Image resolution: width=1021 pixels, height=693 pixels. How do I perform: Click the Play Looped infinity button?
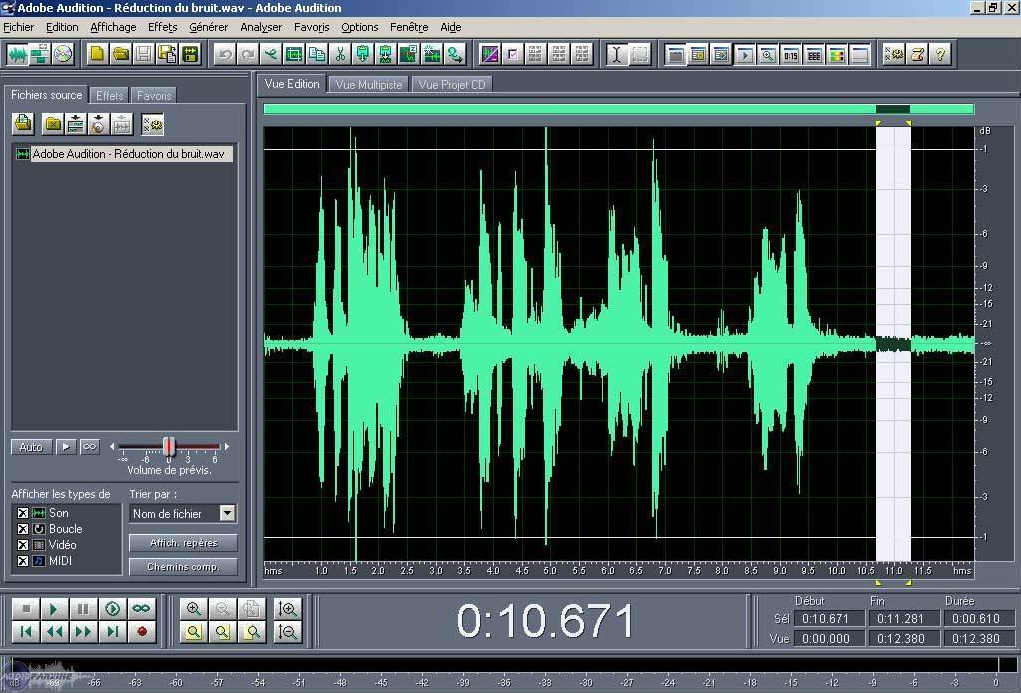pyautogui.click(x=141, y=609)
